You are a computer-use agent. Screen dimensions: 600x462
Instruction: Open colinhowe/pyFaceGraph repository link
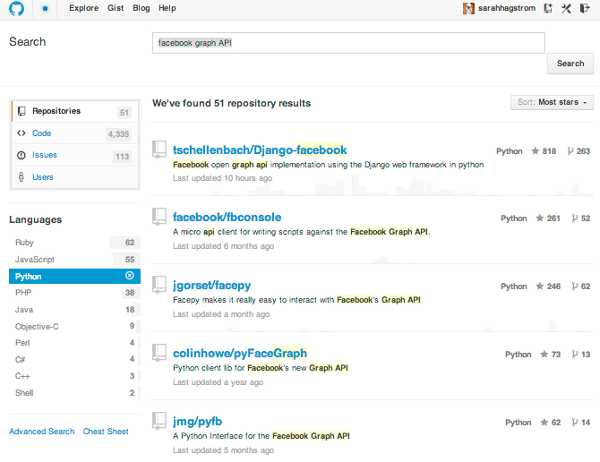240,353
